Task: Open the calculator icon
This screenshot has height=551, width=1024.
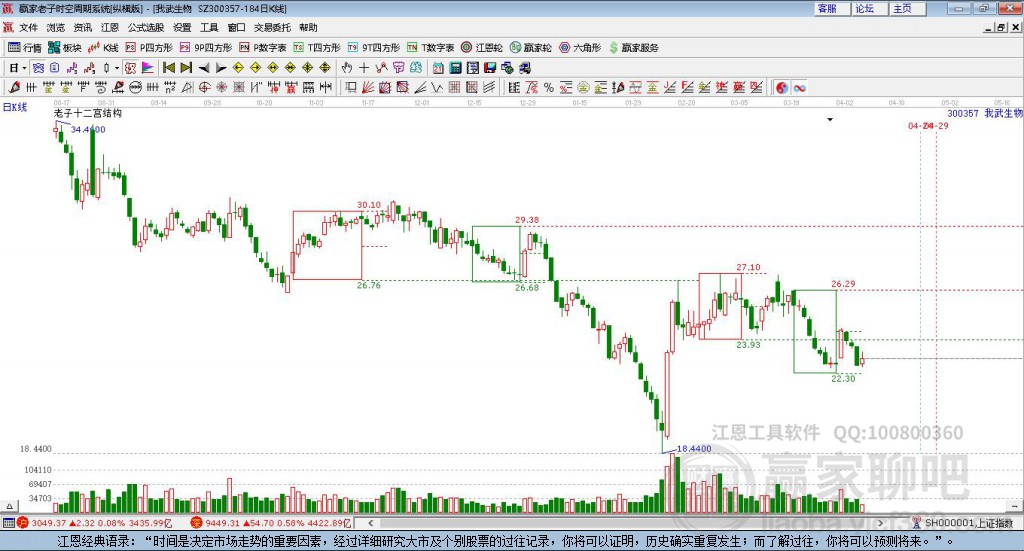Action: [x=456, y=67]
